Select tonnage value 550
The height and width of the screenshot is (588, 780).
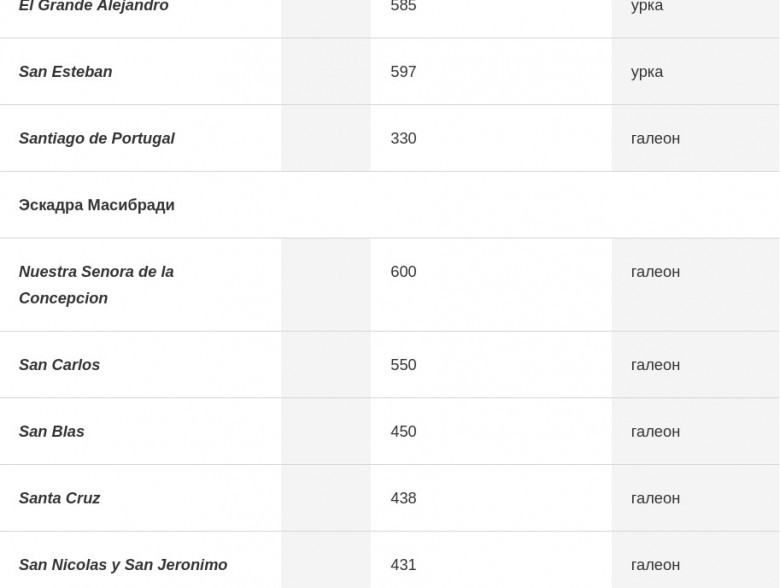tap(403, 365)
